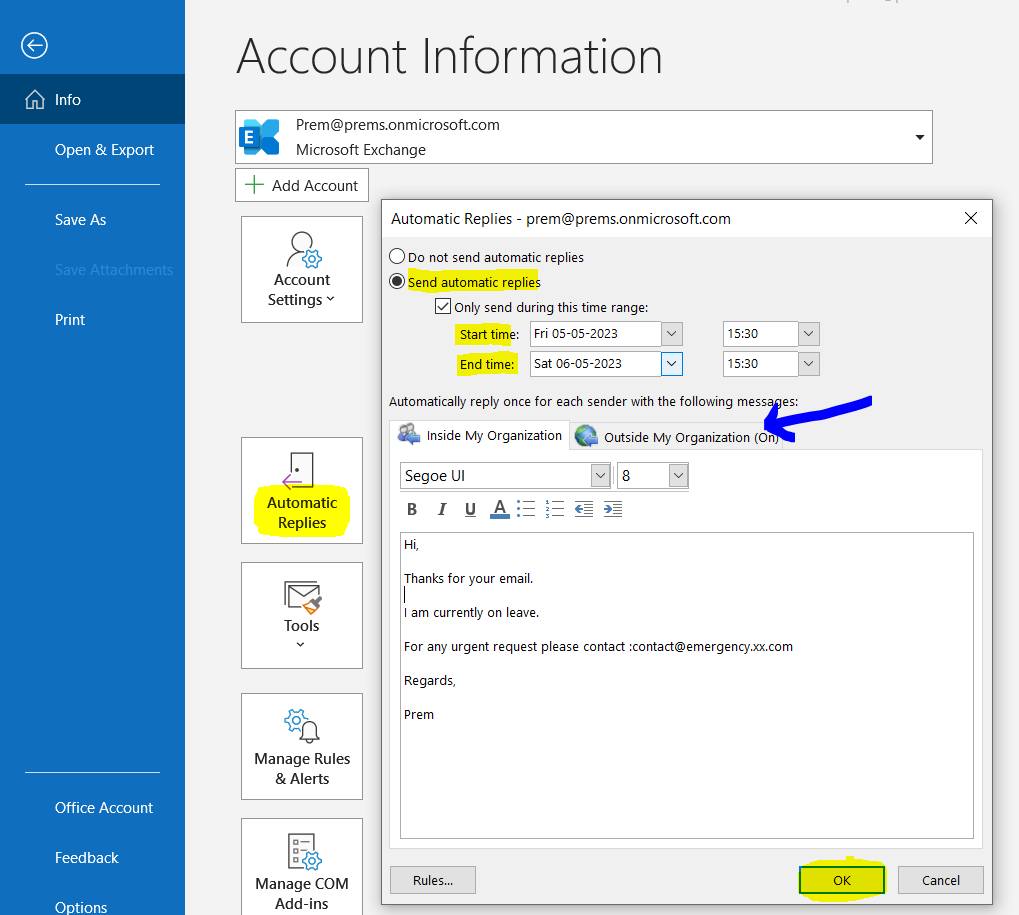This screenshot has height=915, width=1019.
Task: Close the Automatic Replies dialog
Action: click(971, 218)
